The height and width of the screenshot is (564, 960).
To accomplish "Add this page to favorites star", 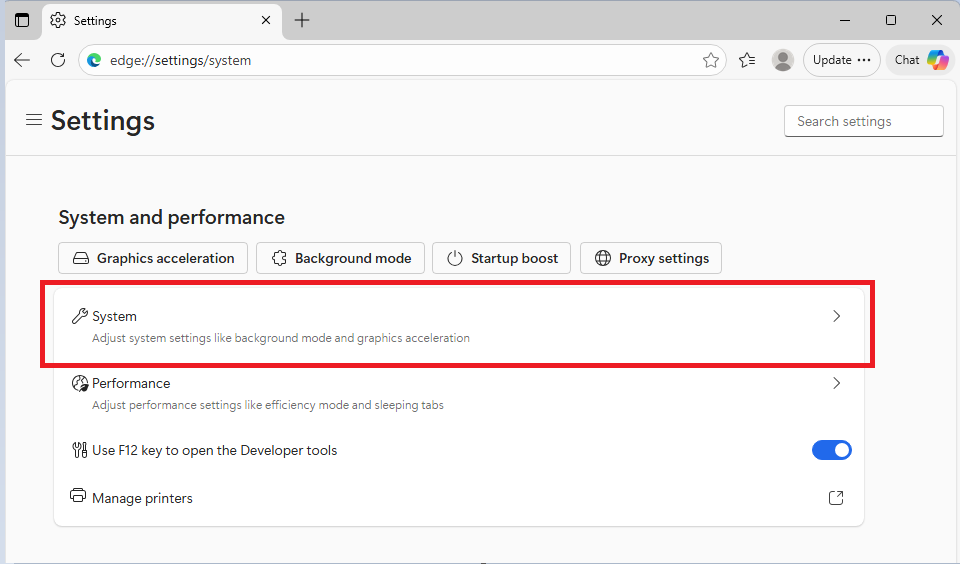I will [710, 60].
